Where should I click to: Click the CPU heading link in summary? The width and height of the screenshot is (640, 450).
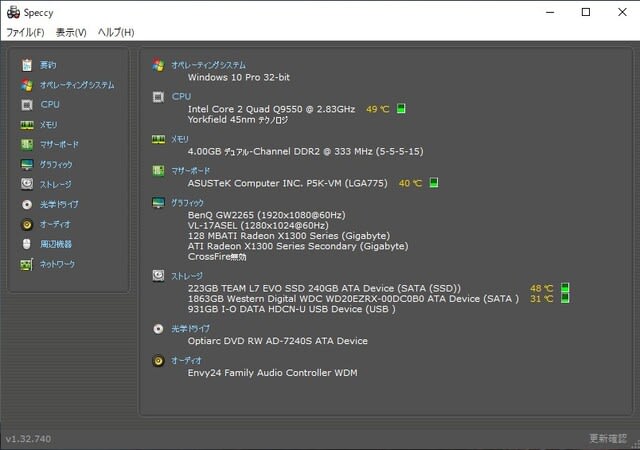tap(181, 96)
